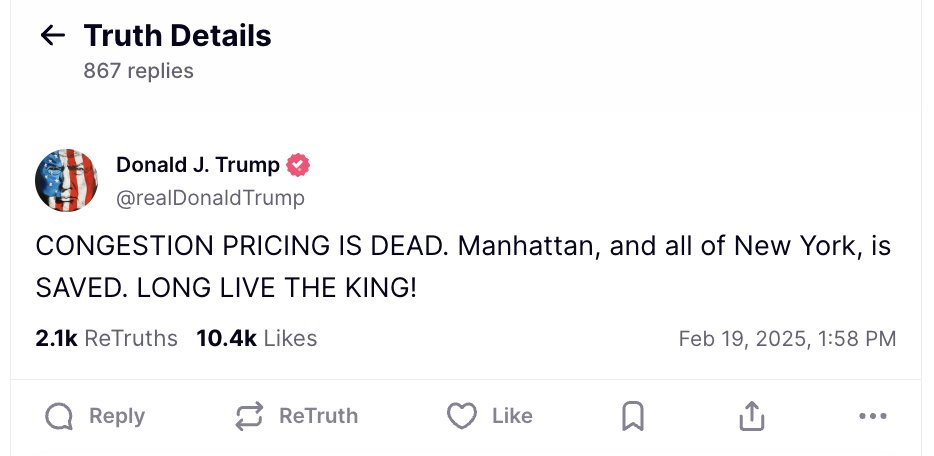The width and height of the screenshot is (934, 456).
Task: Open the share upload icon
Action: tap(752, 416)
